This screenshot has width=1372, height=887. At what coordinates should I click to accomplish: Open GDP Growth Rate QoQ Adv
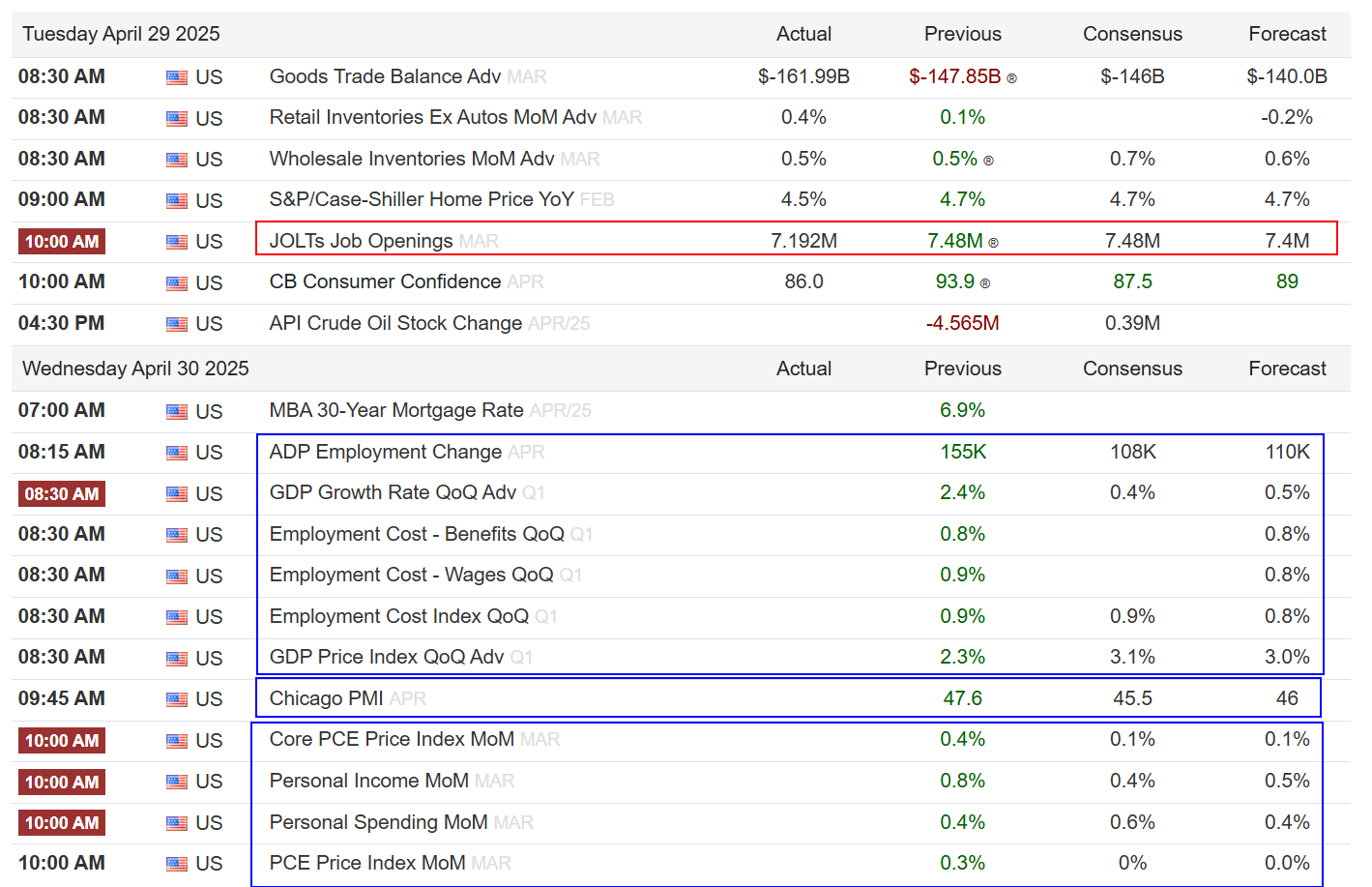(x=393, y=492)
